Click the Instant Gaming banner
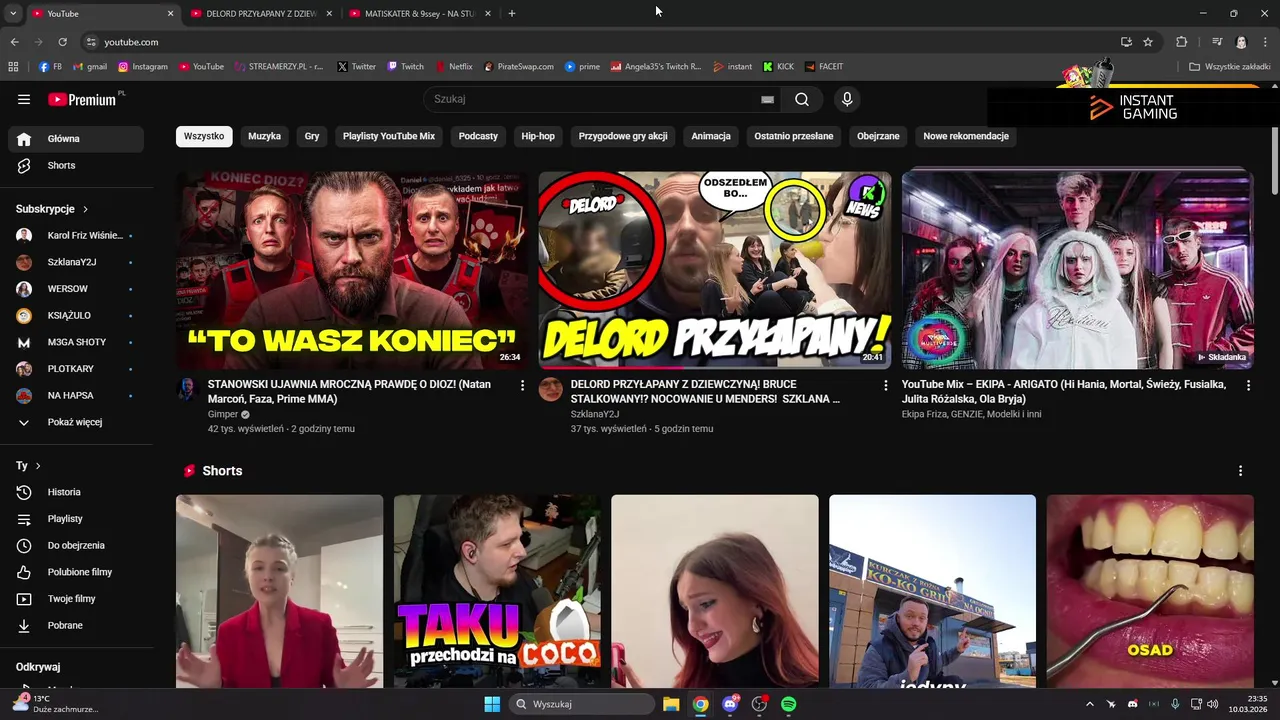The image size is (1280, 720). (x=1133, y=108)
